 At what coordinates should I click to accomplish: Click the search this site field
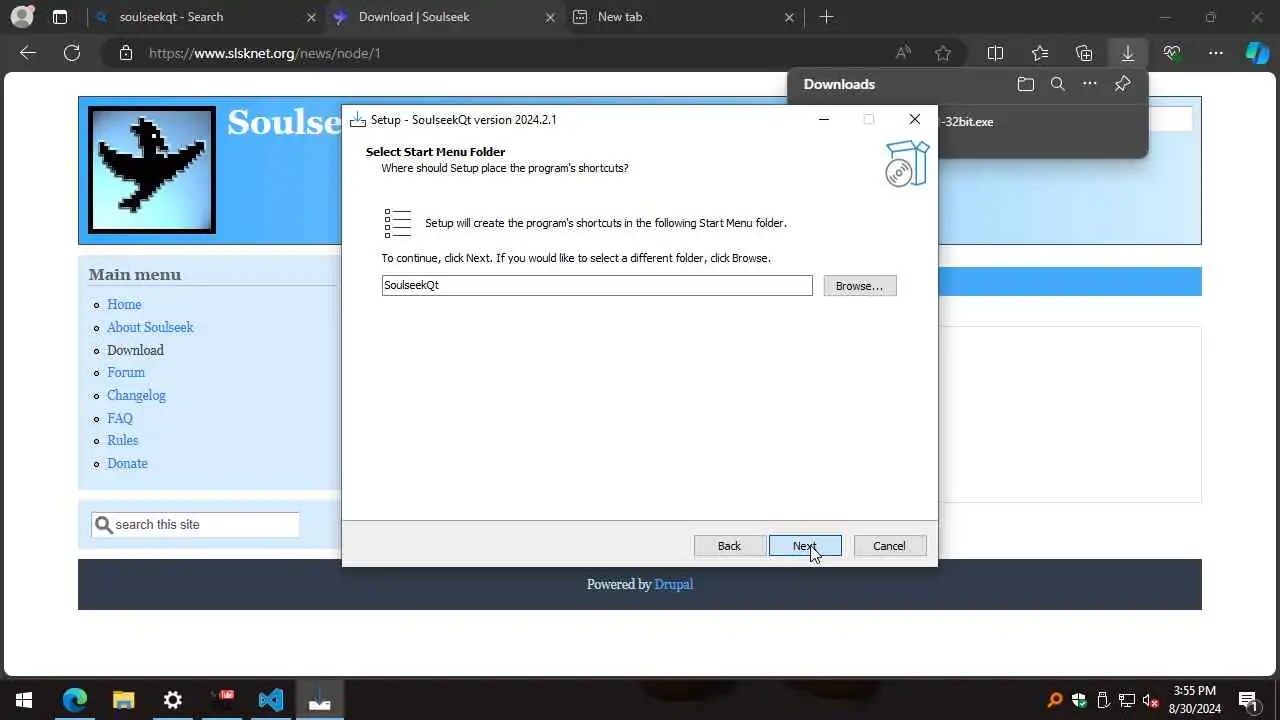195,524
